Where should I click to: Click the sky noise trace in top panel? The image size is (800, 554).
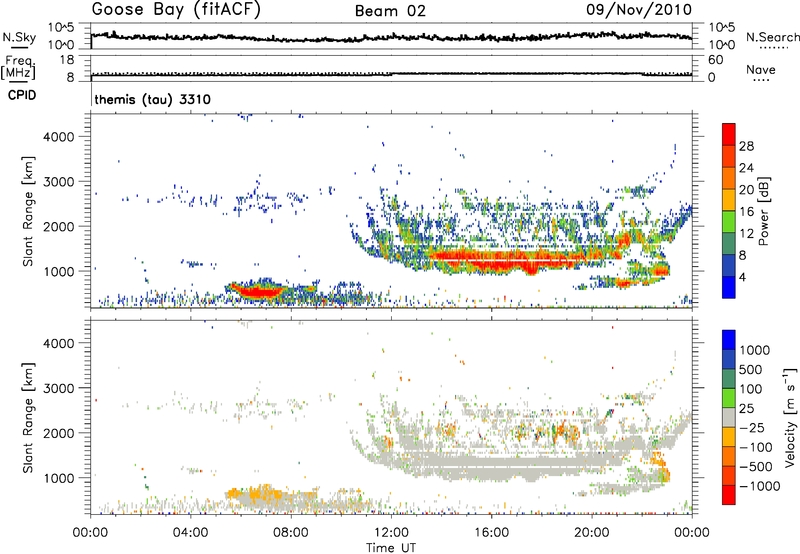(391, 37)
